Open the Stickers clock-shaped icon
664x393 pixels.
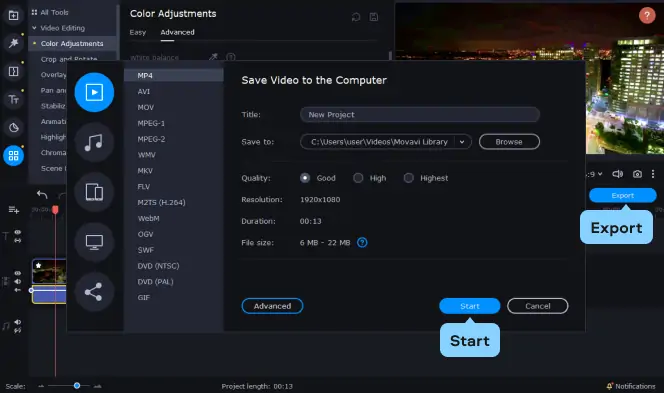click(x=13, y=127)
